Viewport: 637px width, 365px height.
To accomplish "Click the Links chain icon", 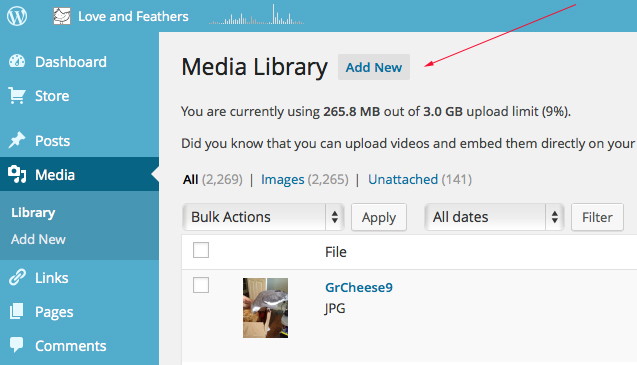I will [17, 278].
